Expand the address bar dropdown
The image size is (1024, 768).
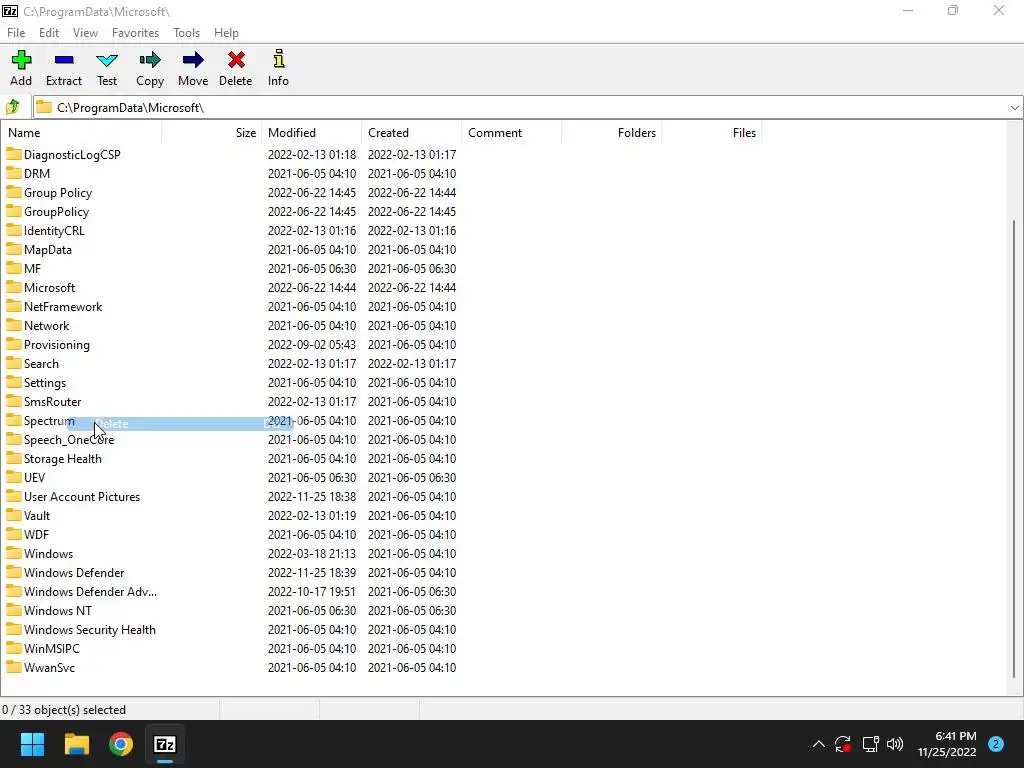point(1014,108)
